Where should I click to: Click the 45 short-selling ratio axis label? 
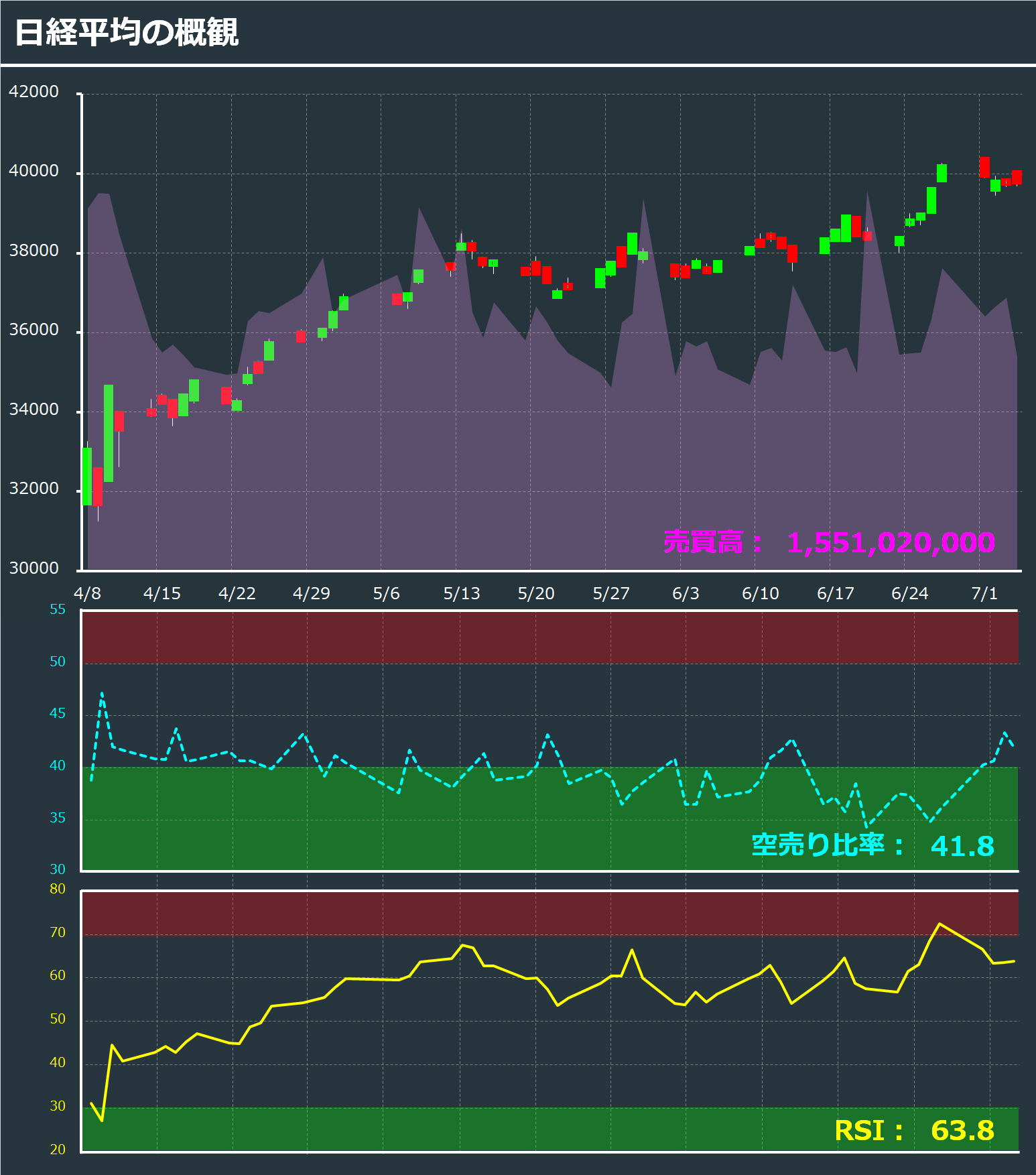coord(58,713)
